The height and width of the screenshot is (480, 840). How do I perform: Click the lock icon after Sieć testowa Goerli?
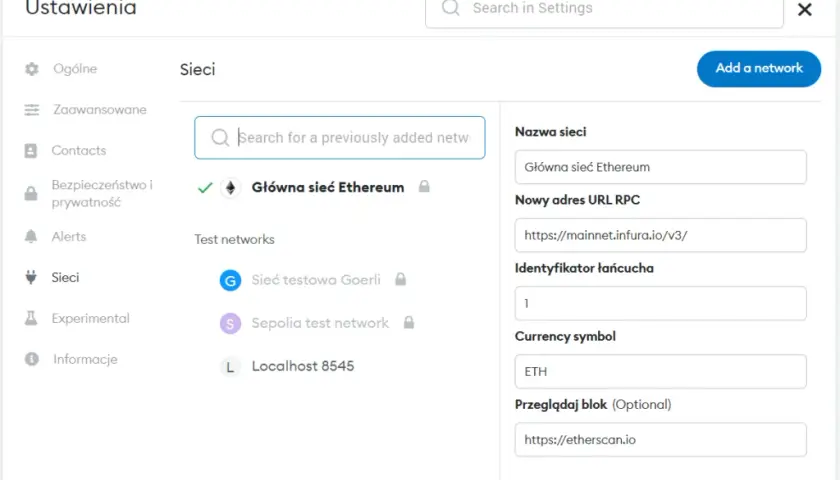point(400,279)
